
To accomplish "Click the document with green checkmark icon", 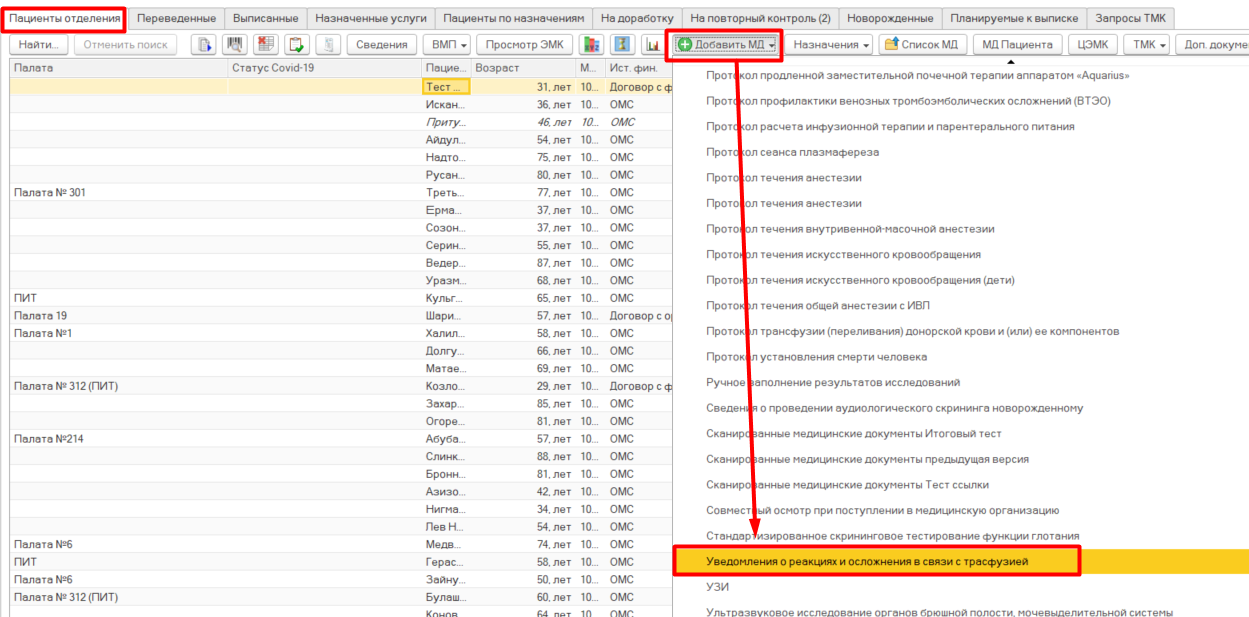I will 297,45.
